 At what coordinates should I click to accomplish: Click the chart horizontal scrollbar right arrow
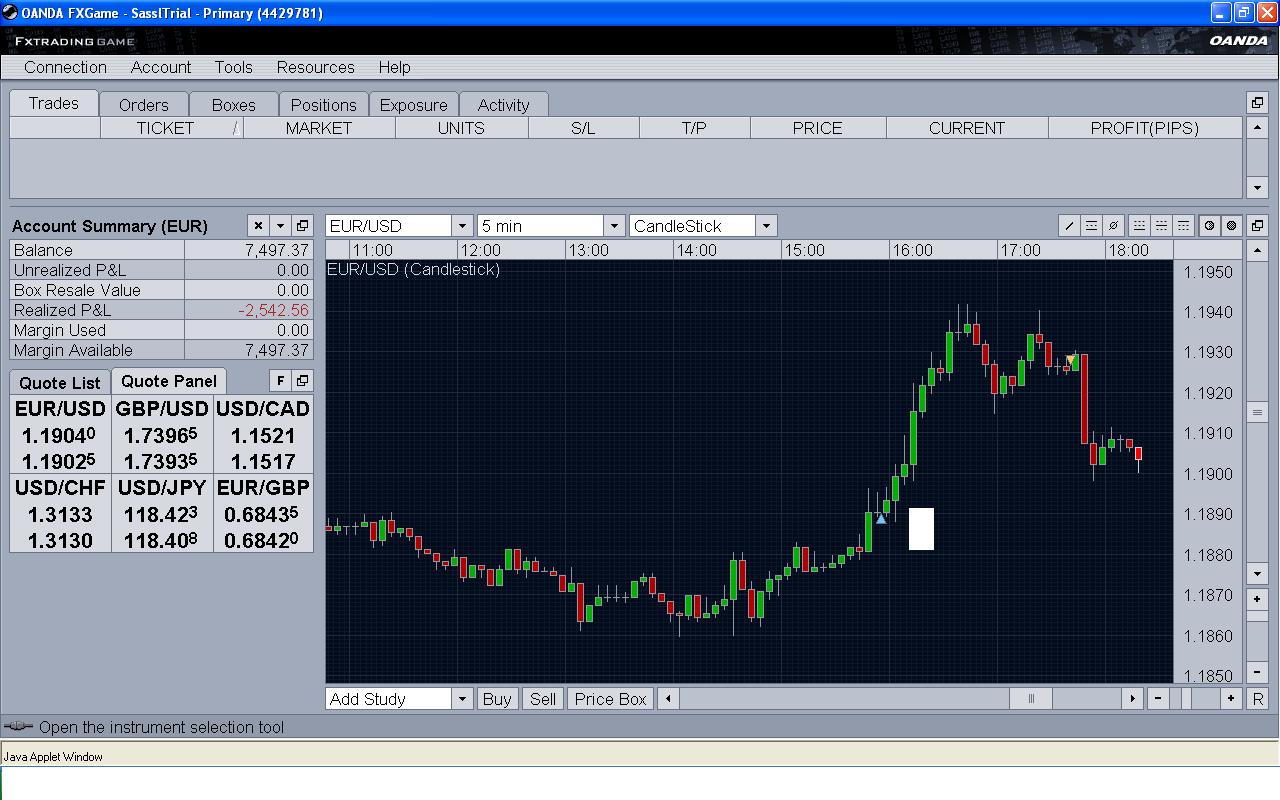click(1132, 699)
